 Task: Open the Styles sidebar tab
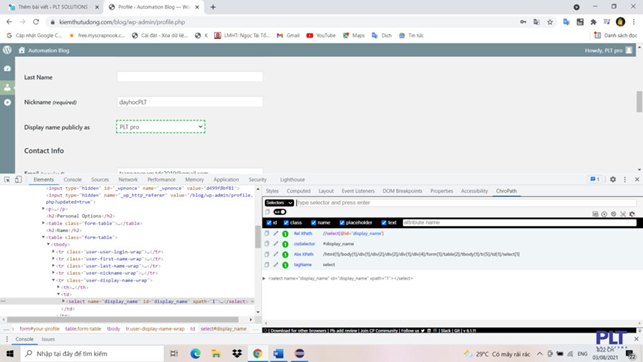click(272, 191)
